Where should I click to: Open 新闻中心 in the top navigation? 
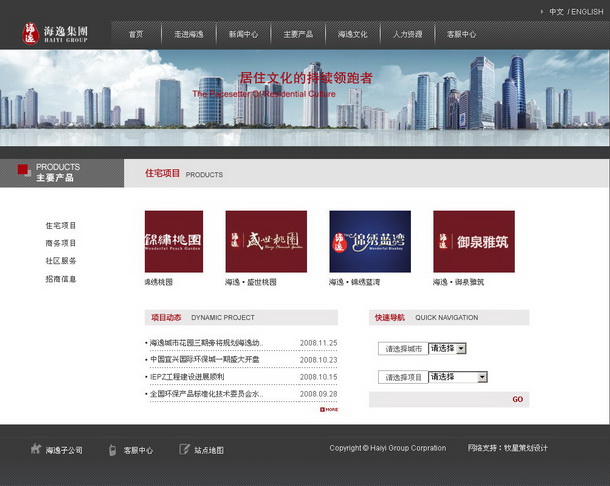coord(243,34)
